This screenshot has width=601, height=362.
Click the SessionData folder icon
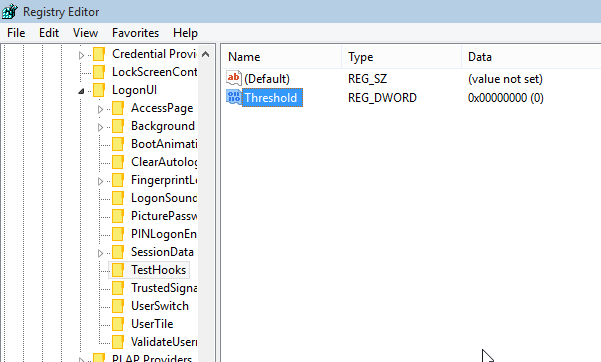pos(118,252)
